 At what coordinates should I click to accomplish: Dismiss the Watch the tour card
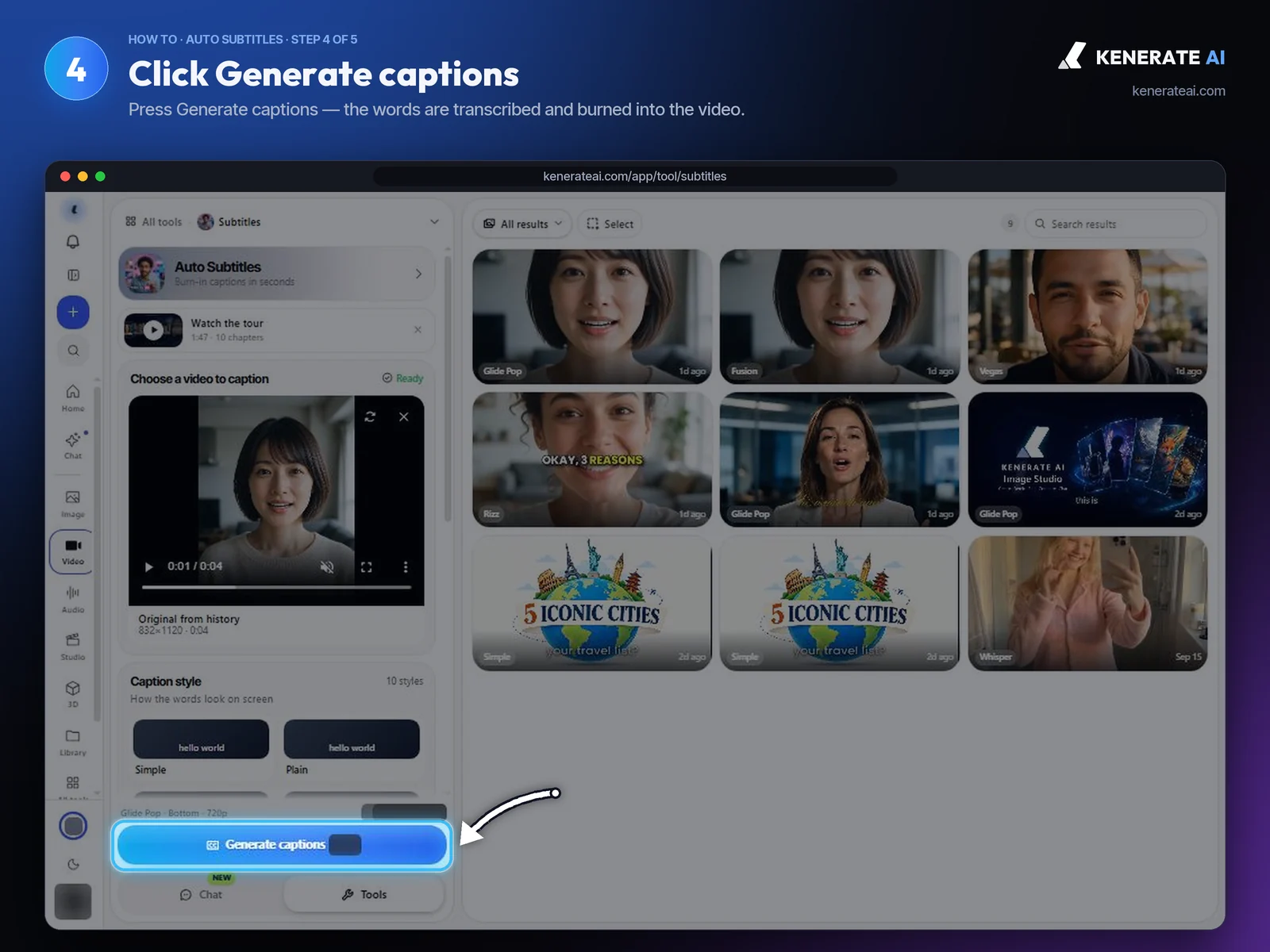click(x=418, y=330)
